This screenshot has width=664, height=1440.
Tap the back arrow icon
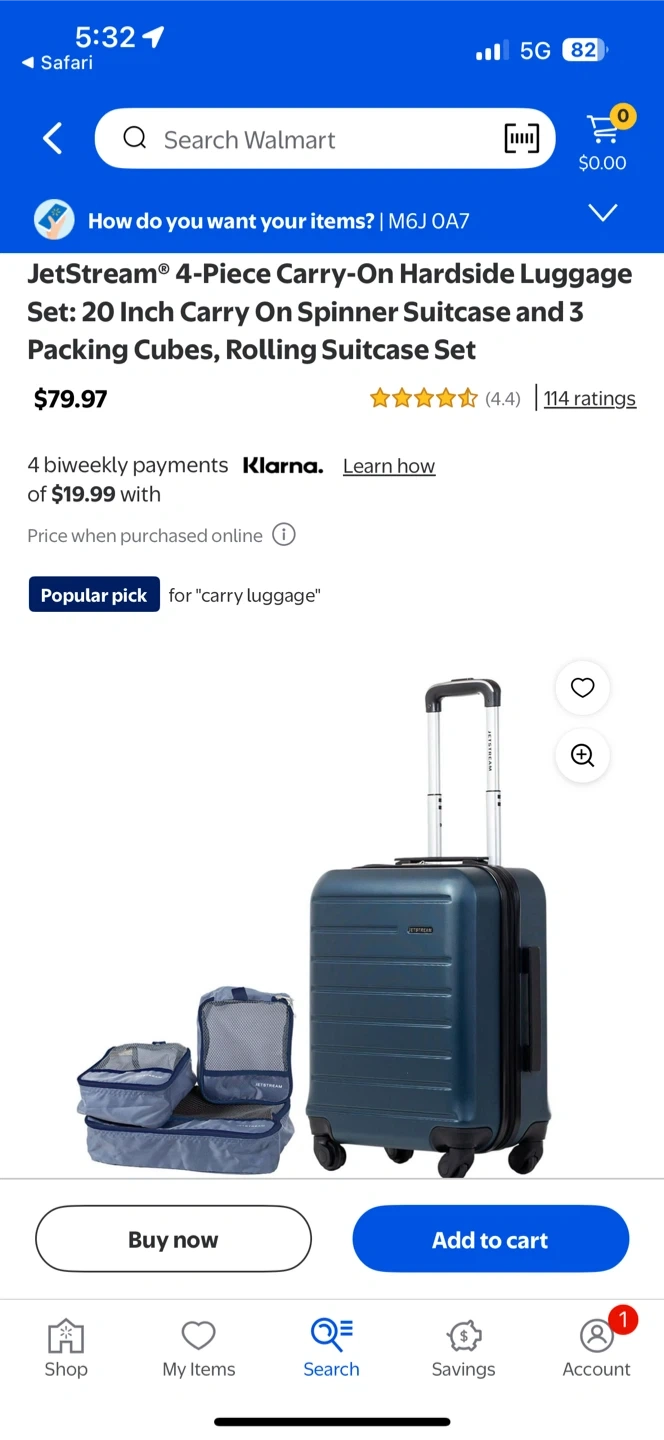pyautogui.click(x=52, y=139)
